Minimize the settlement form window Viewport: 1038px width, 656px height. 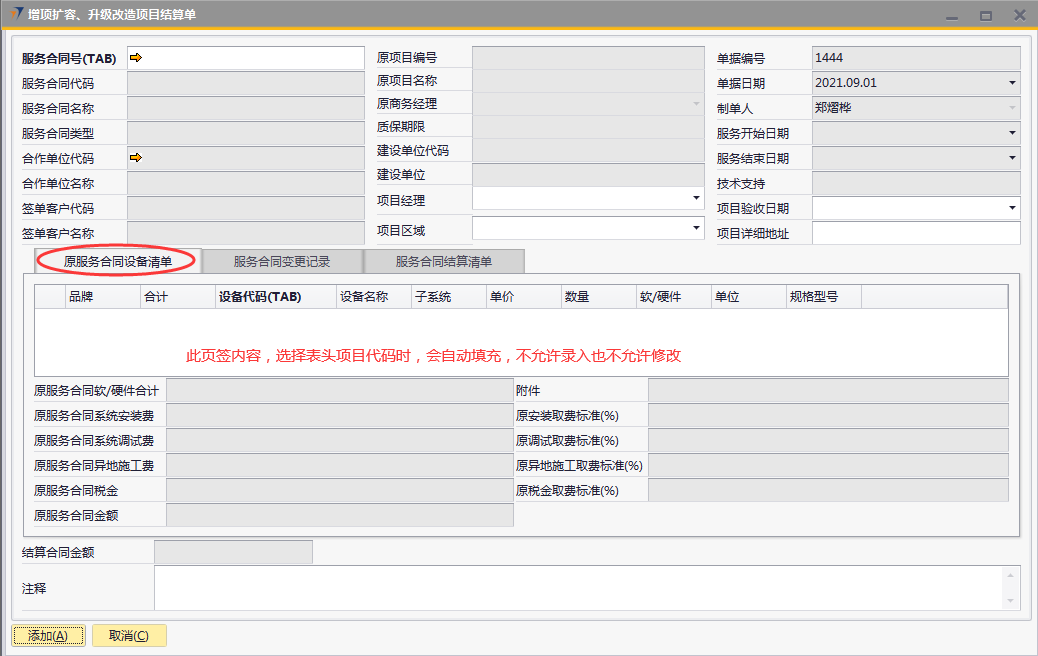(953, 15)
